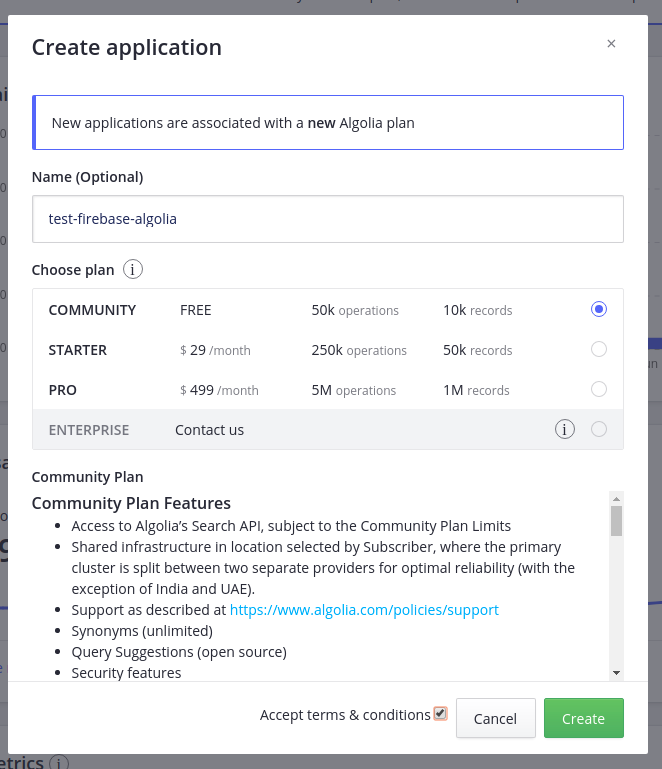This screenshot has height=769, width=662.
Task: Click the STARTER plan row label
Action: tap(78, 350)
